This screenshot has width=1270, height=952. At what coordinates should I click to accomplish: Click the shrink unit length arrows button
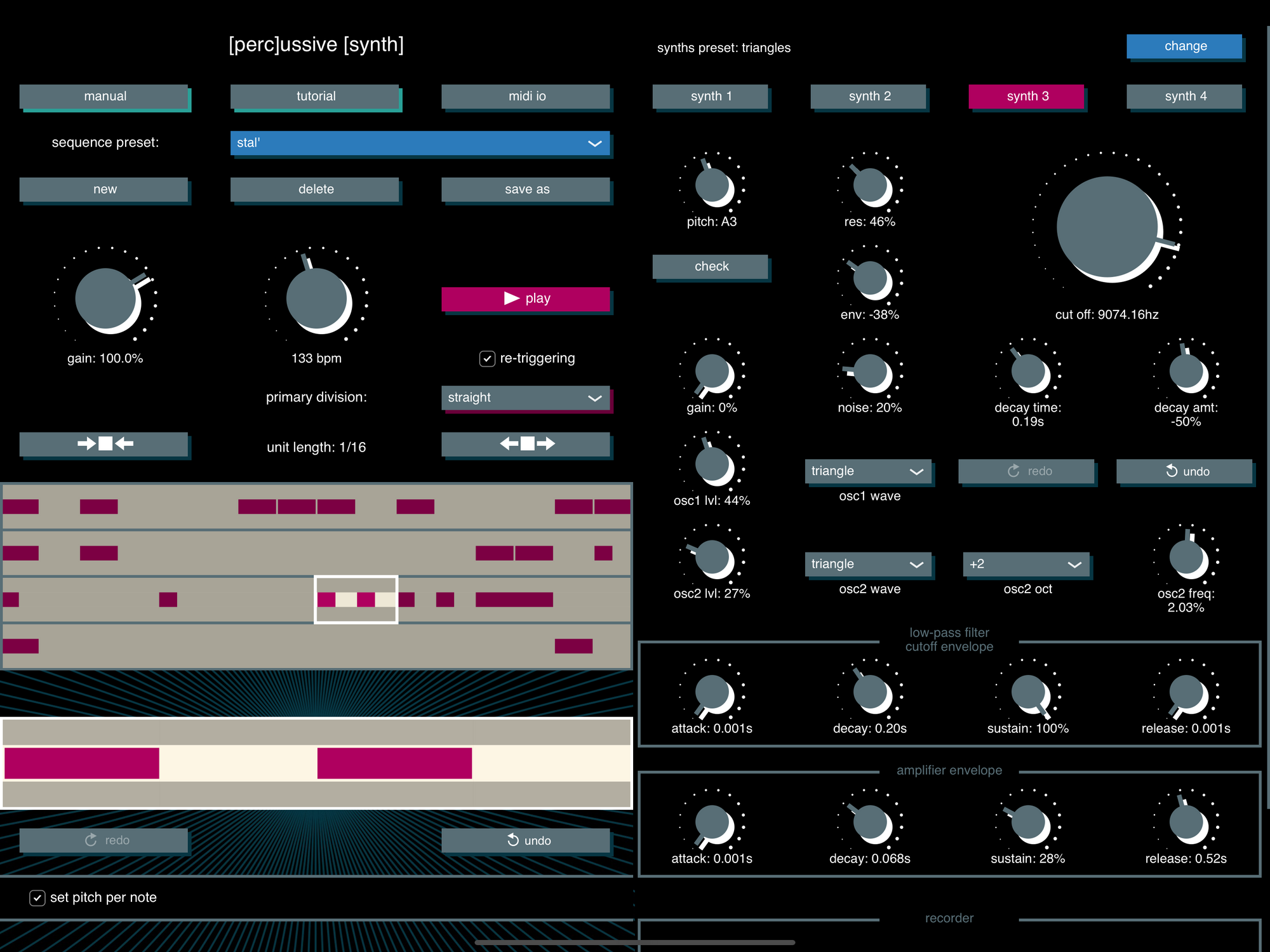click(x=104, y=444)
